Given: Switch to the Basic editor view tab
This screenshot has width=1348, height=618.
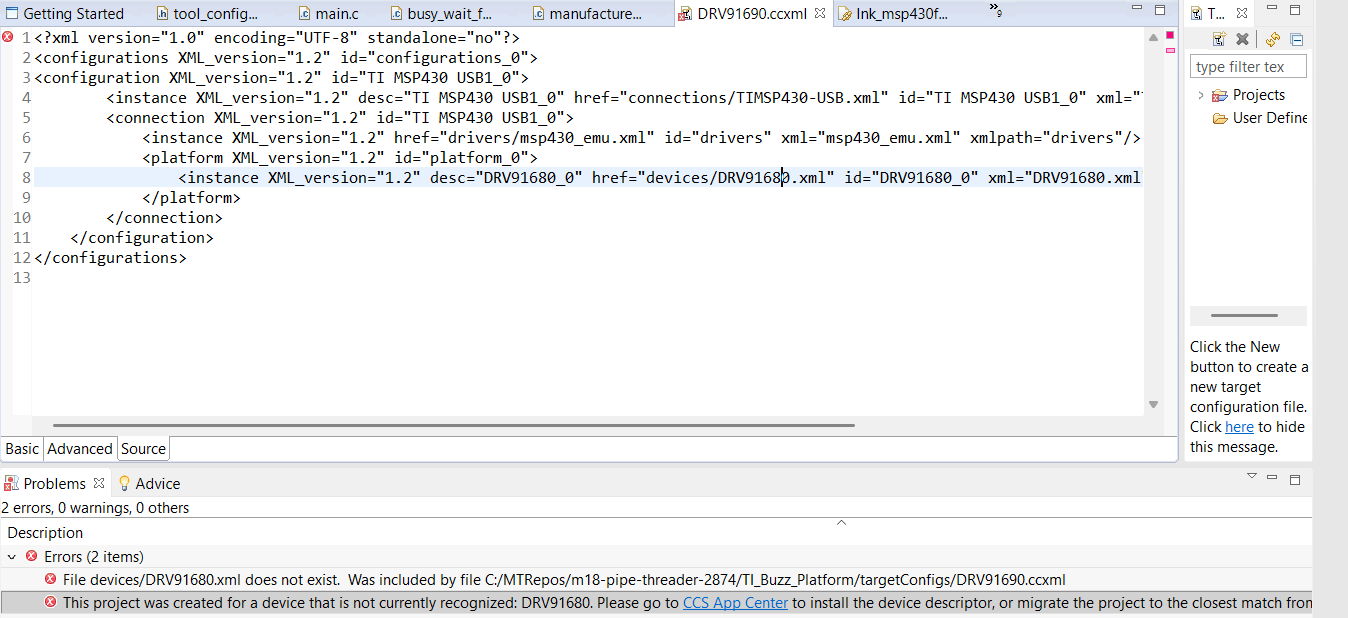Looking at the screenshot, I should click(23, 449).
